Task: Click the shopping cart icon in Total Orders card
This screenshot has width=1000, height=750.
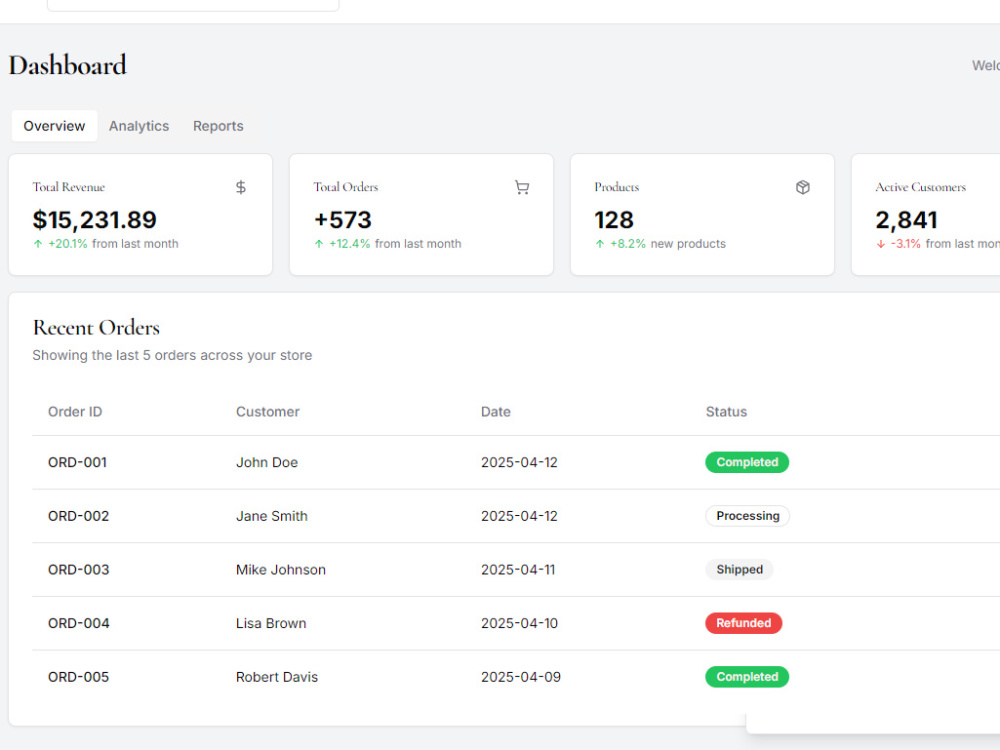Action: click(522, 187)
